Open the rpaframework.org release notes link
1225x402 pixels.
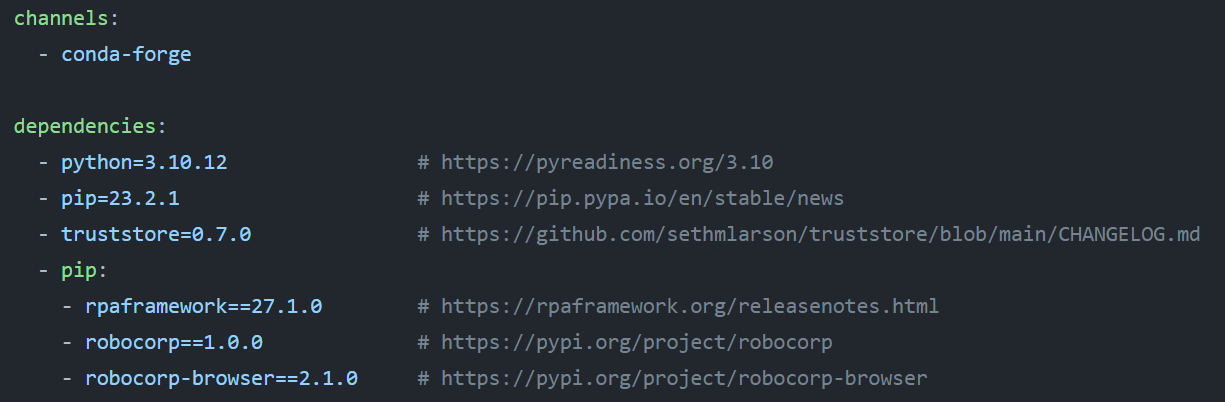[x=690, y=306]
